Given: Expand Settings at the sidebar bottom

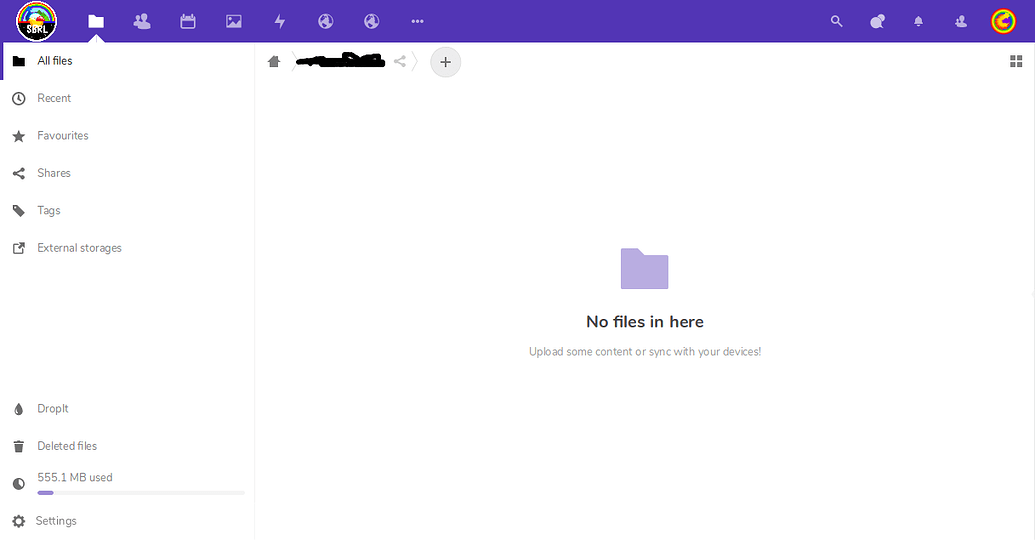Looking at the screenshot, I should (56, 521).
